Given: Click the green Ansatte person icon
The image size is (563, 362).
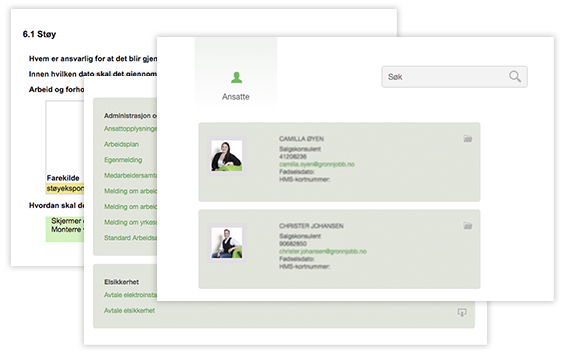Looking at the screenshot, I should coord(236,77).
